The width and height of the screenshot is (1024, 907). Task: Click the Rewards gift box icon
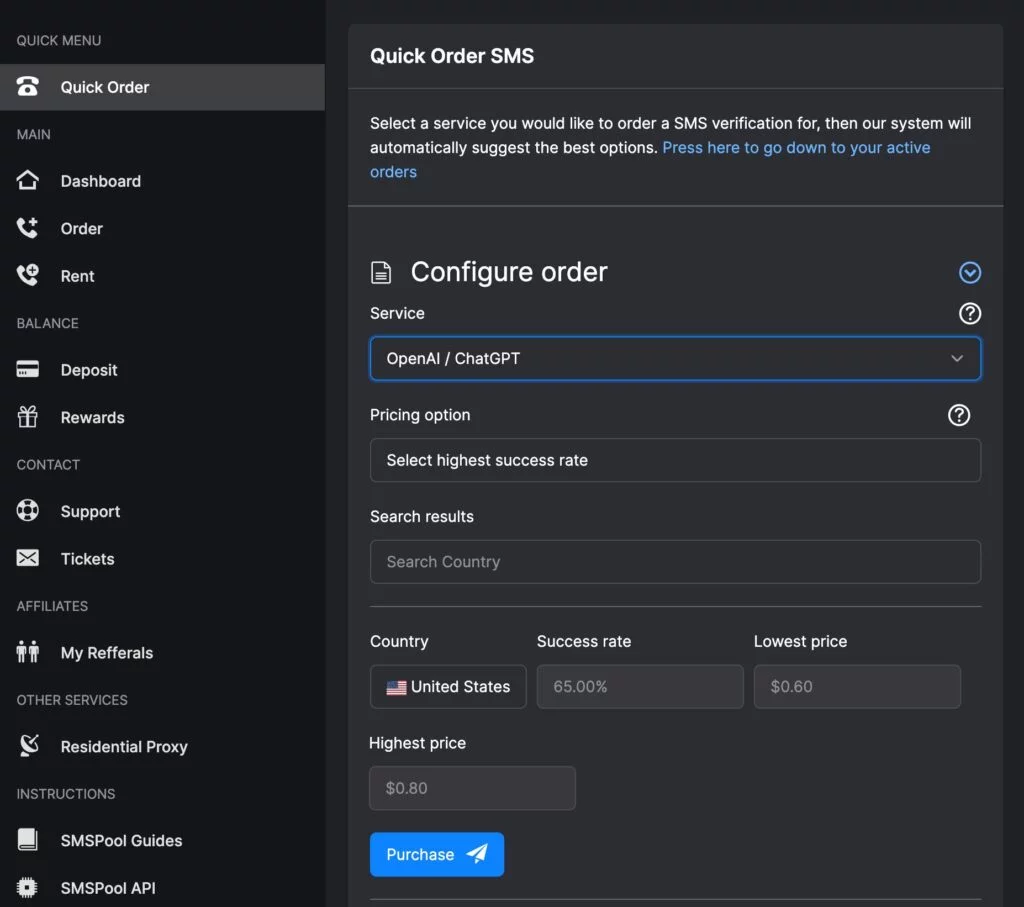coord(28,417)
